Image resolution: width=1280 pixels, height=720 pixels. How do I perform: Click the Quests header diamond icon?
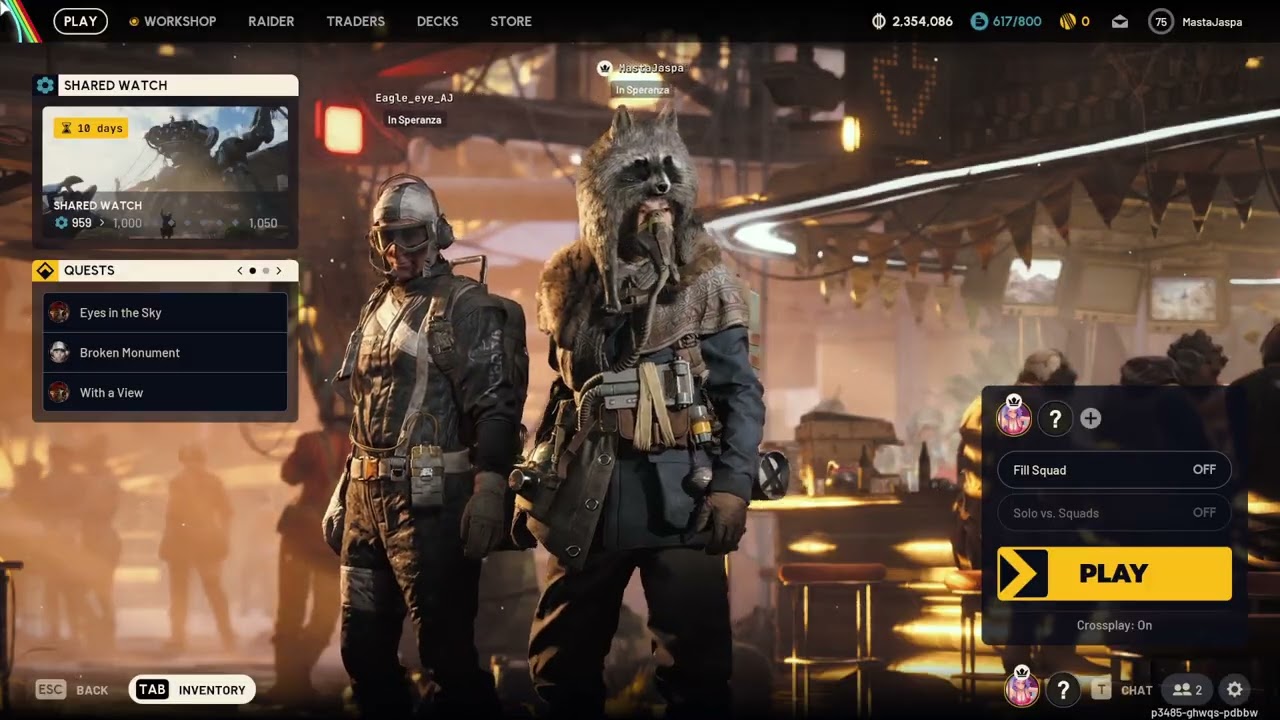(45, 270)
